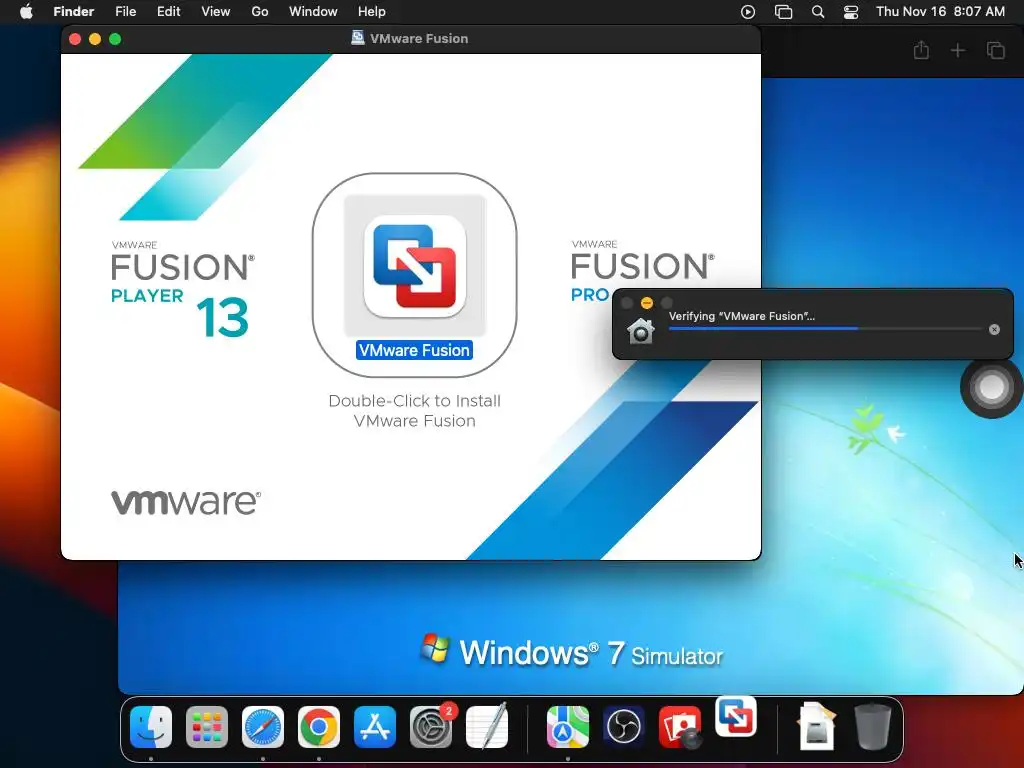This screenshot has height=768, width=1024.
Task: Minimize the Verifying dialog with yellow button
Action: [647, 303]
